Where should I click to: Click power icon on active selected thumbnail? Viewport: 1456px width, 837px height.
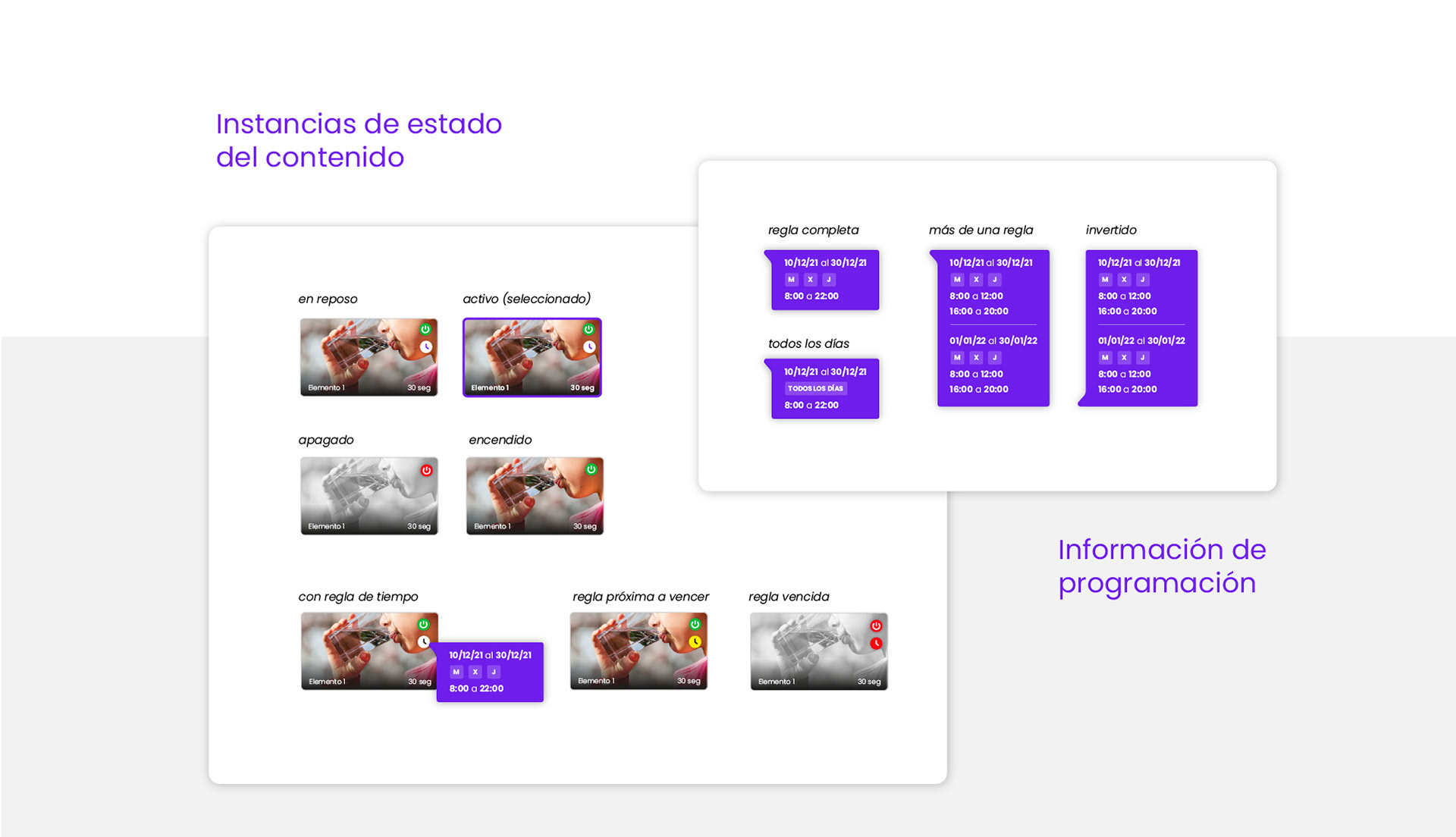coord(588,329)
